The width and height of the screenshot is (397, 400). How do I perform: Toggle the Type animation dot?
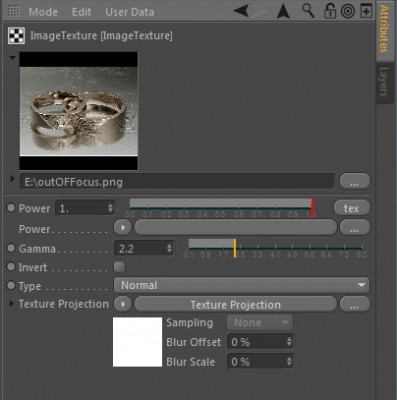11,285
